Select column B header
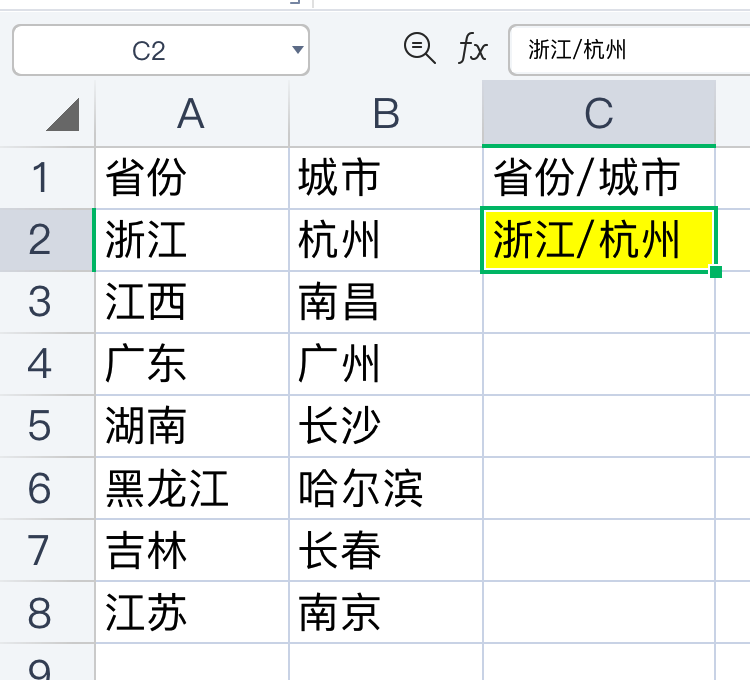This screenshot has width=750, height=680. pyautogui.click(x=386, y=114)
